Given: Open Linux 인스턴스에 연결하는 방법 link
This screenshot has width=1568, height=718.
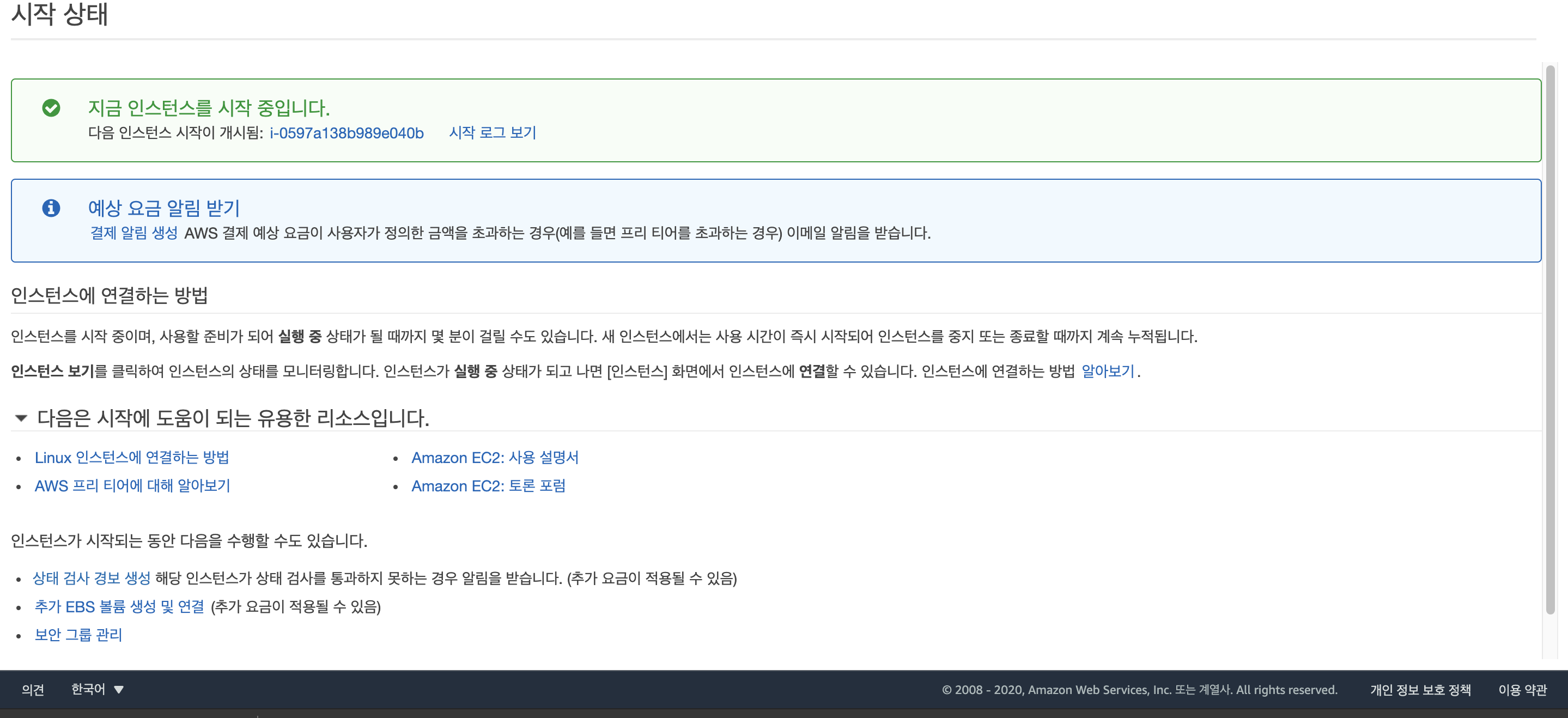Looking at the screenshot, I should click(x=131, y=458).
